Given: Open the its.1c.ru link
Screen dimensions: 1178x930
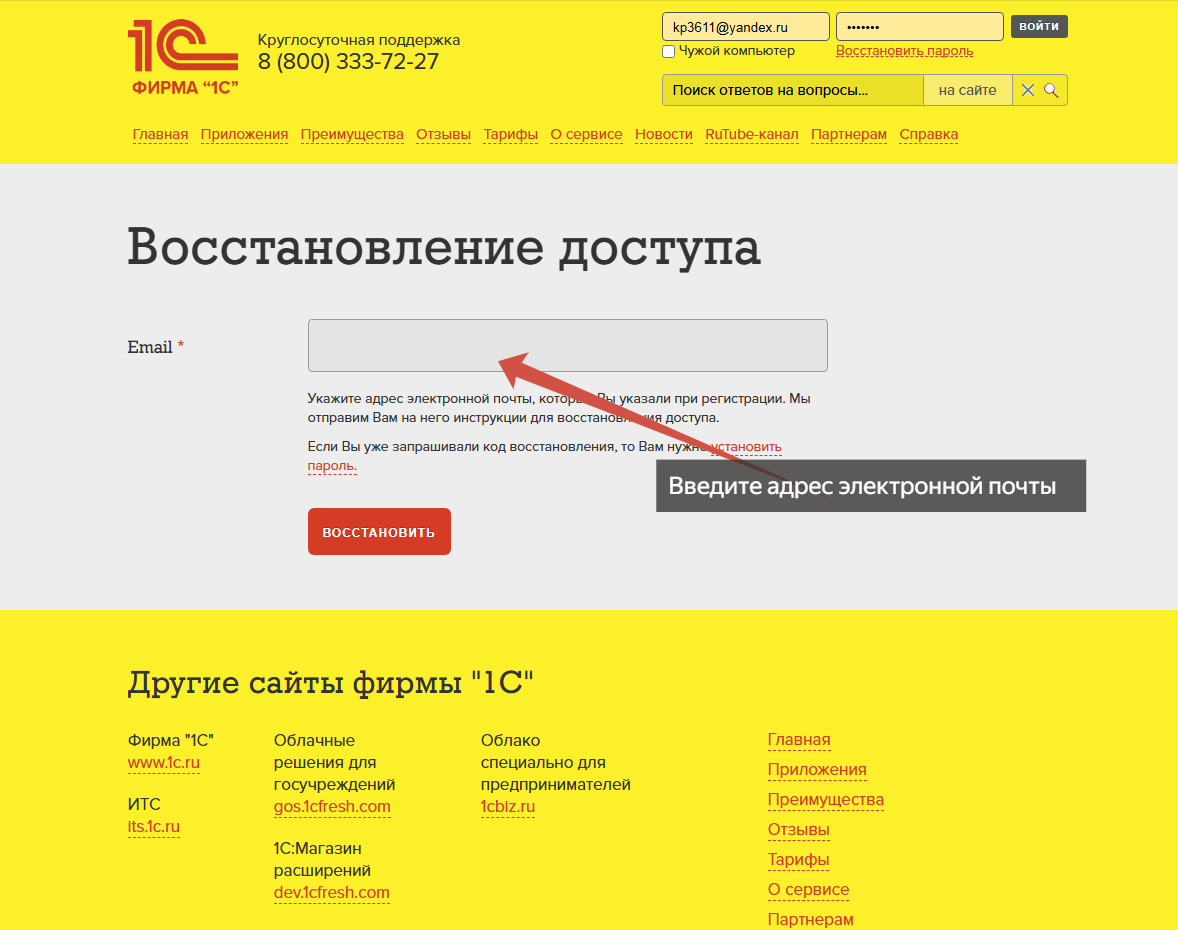Looking at the screenshot, I should click(153, 826).
